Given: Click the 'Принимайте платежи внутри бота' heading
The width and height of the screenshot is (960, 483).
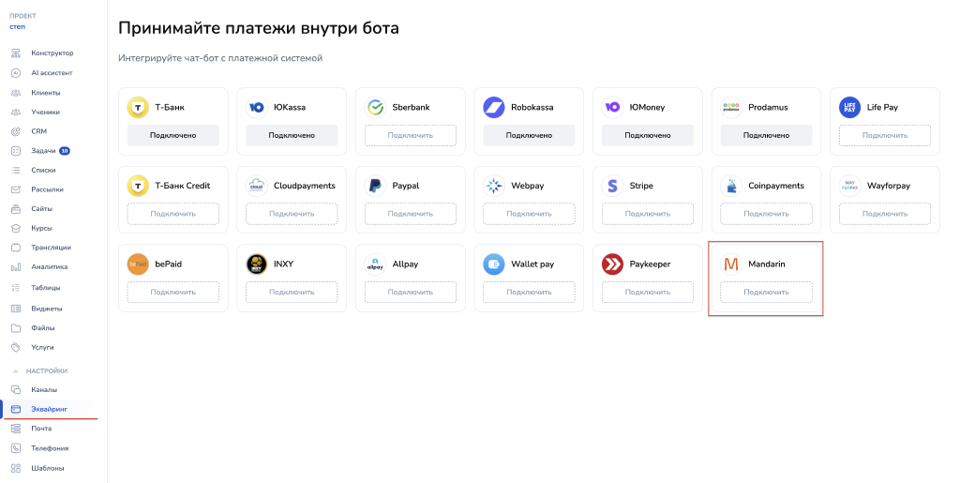Looking at the screenshot, I should pos(258,28).
